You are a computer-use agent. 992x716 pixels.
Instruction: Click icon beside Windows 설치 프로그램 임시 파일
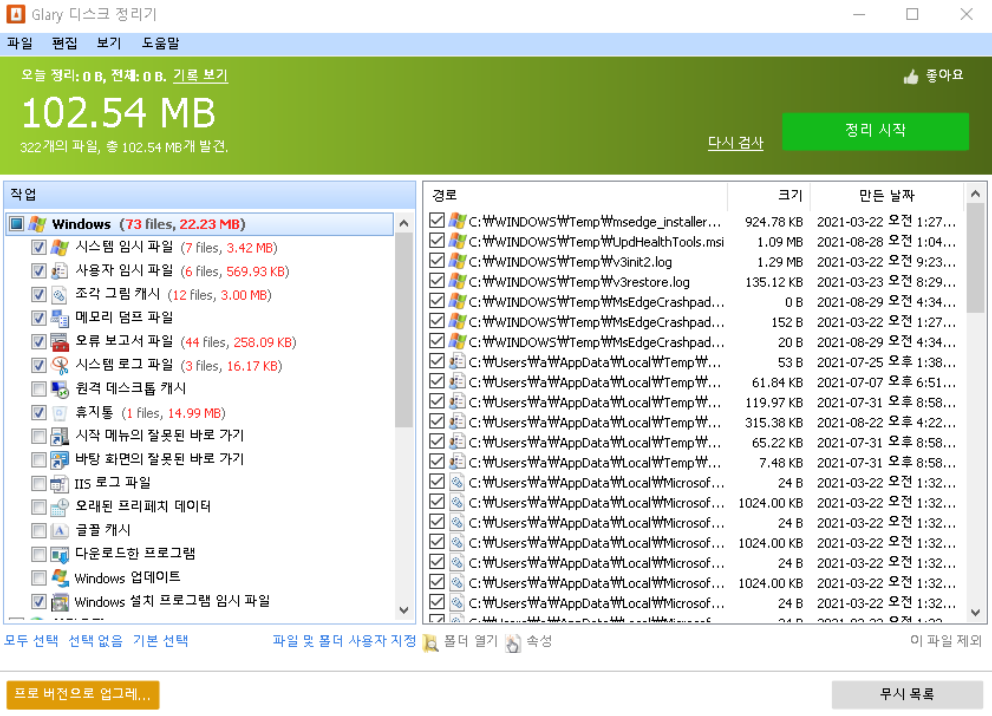tap(60, 602)
